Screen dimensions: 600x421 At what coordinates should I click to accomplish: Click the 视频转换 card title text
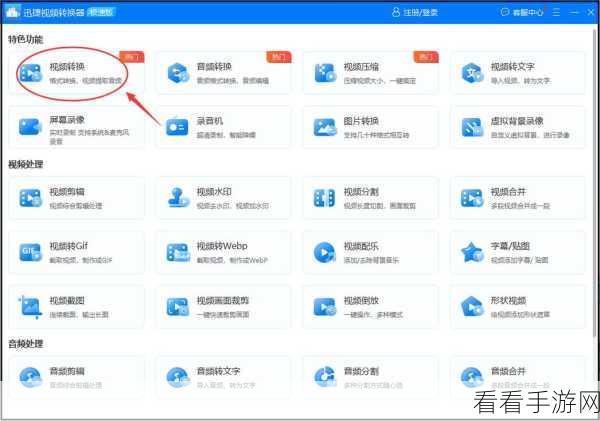(67, 67)
